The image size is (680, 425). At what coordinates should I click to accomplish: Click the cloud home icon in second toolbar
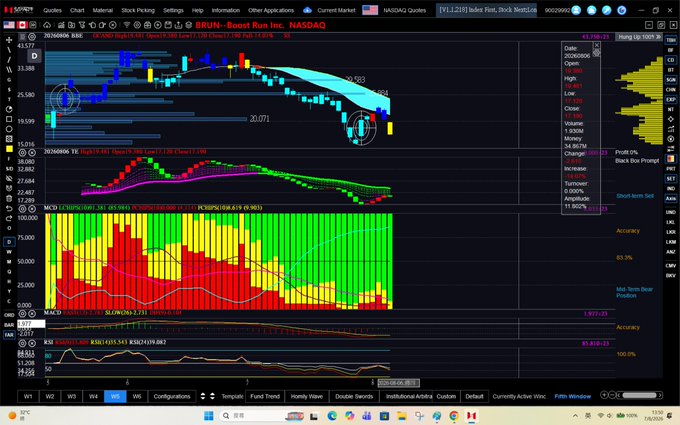[x=47, y=25]
